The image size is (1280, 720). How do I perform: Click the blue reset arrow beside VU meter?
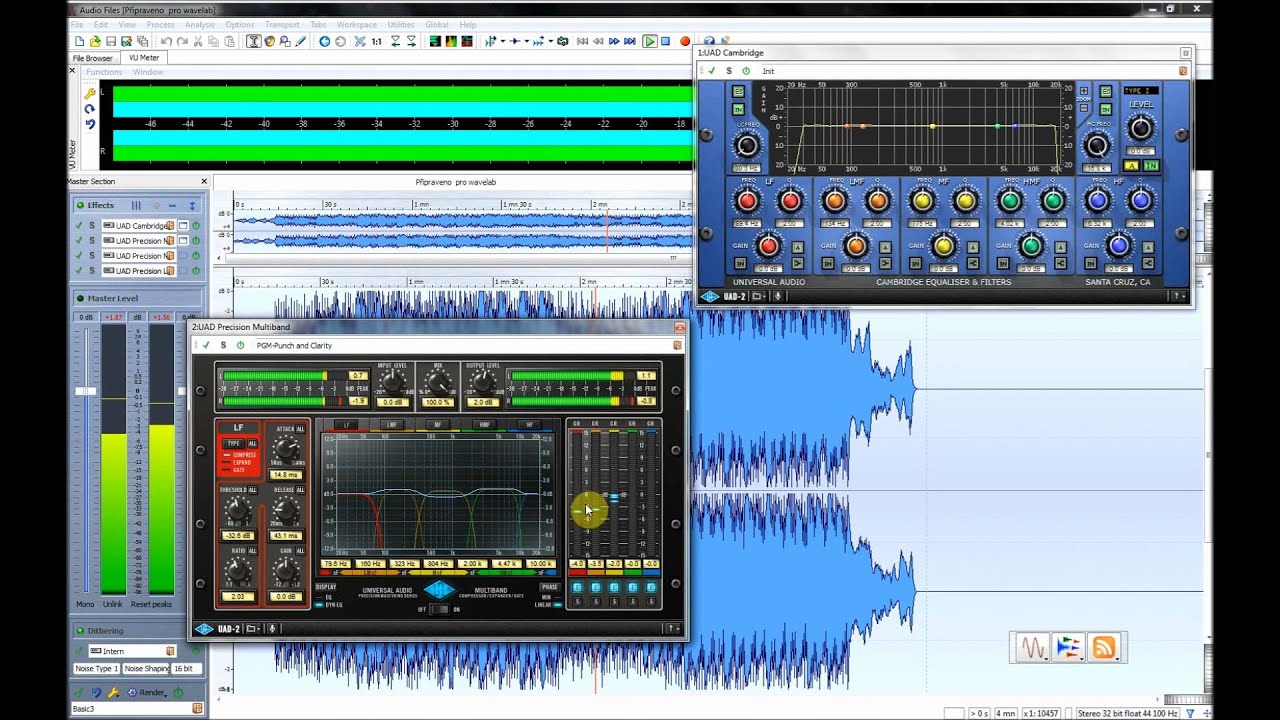[90, 125]
